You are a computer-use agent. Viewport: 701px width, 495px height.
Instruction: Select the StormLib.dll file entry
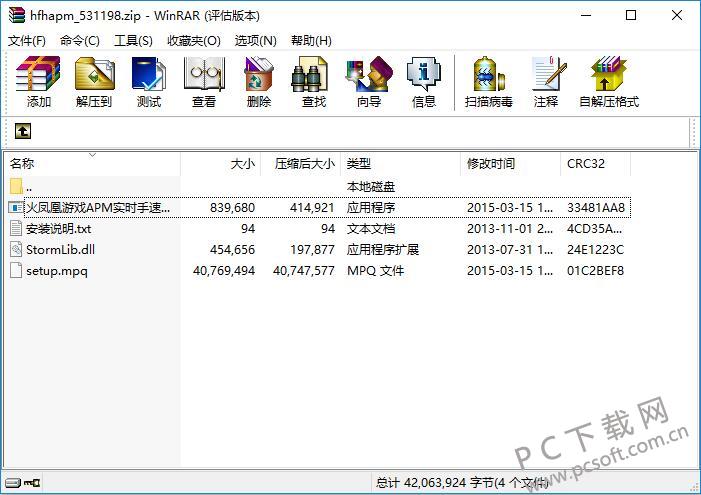click(60, 249)
